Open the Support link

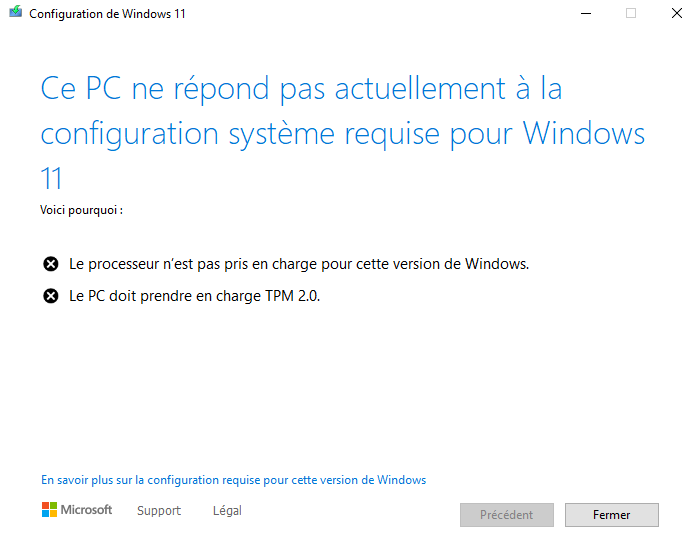click(159, 511)
